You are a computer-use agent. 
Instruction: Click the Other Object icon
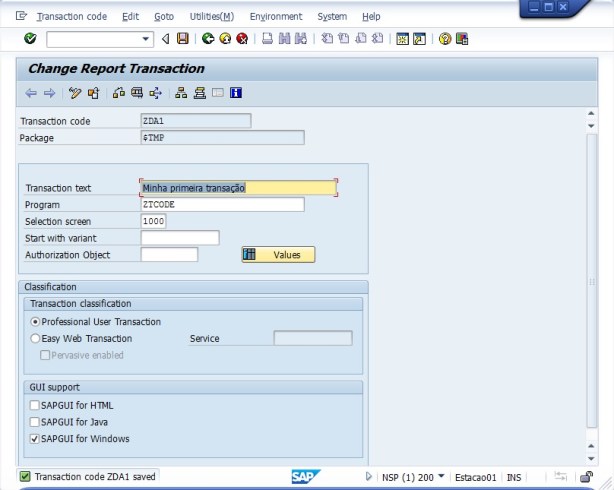(94, 93)
